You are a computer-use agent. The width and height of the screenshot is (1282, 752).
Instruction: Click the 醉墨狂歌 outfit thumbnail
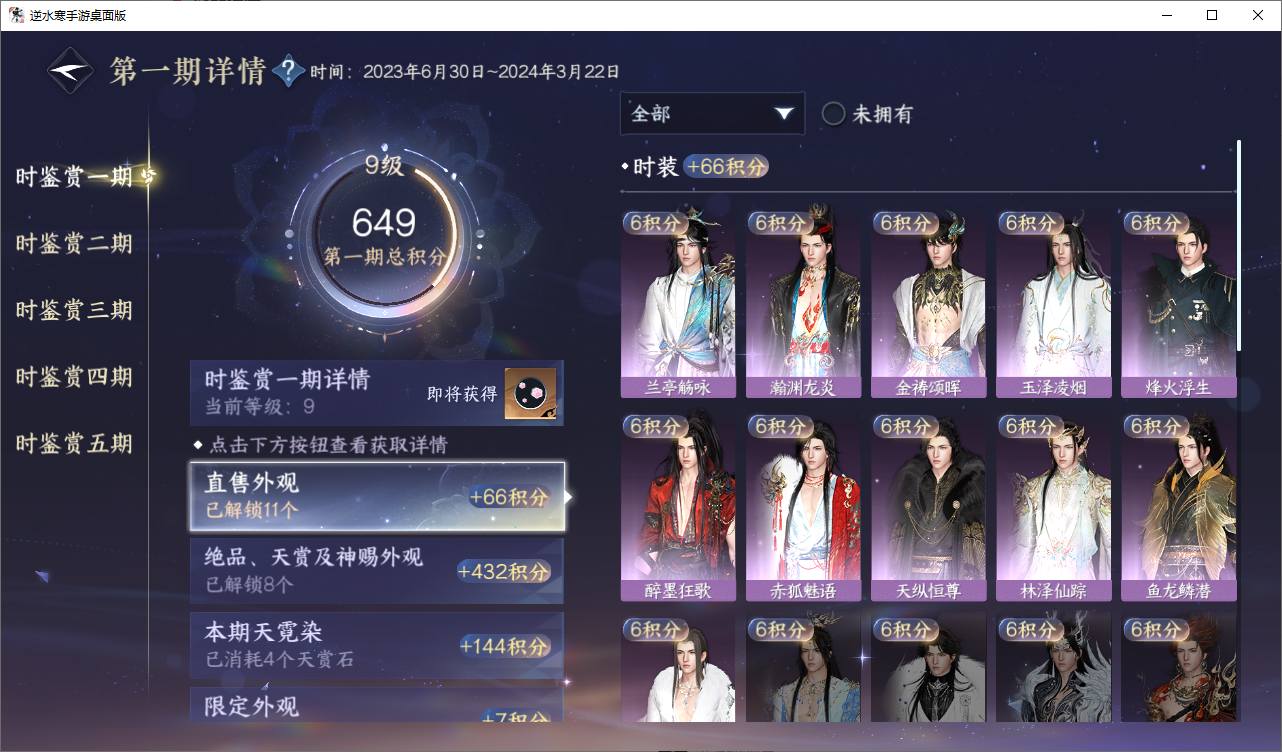point(678,508)
